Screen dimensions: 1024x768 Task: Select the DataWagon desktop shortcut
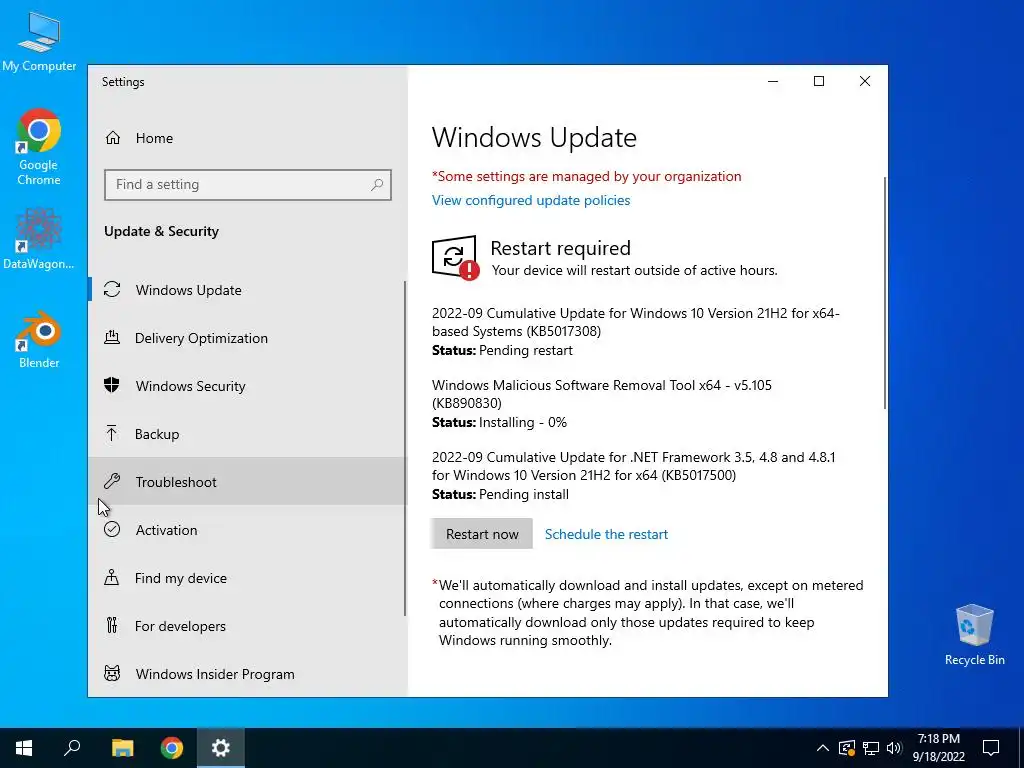pyautogui.click(x=39, y=238)
